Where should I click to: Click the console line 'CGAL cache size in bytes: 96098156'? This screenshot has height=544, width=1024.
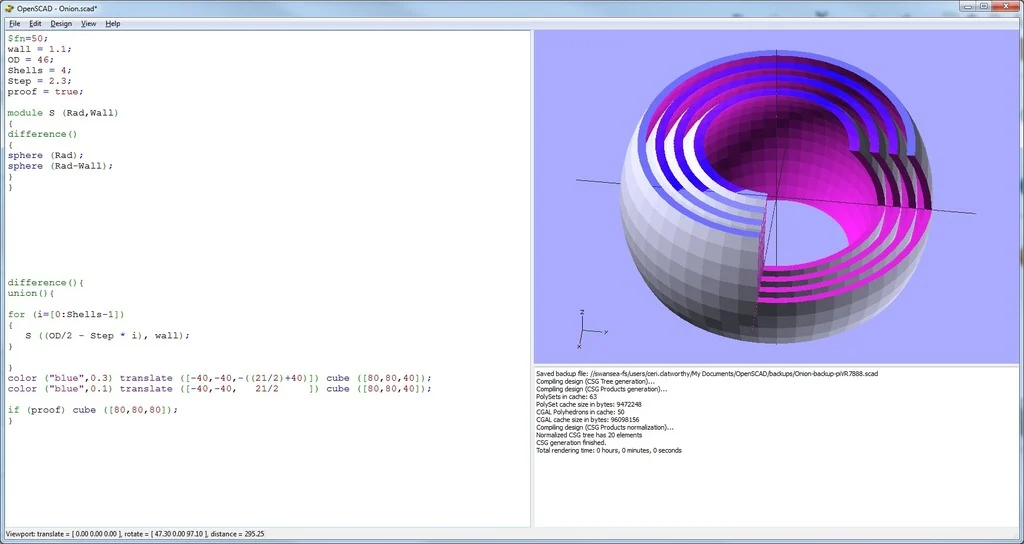(x=588, y=420)
